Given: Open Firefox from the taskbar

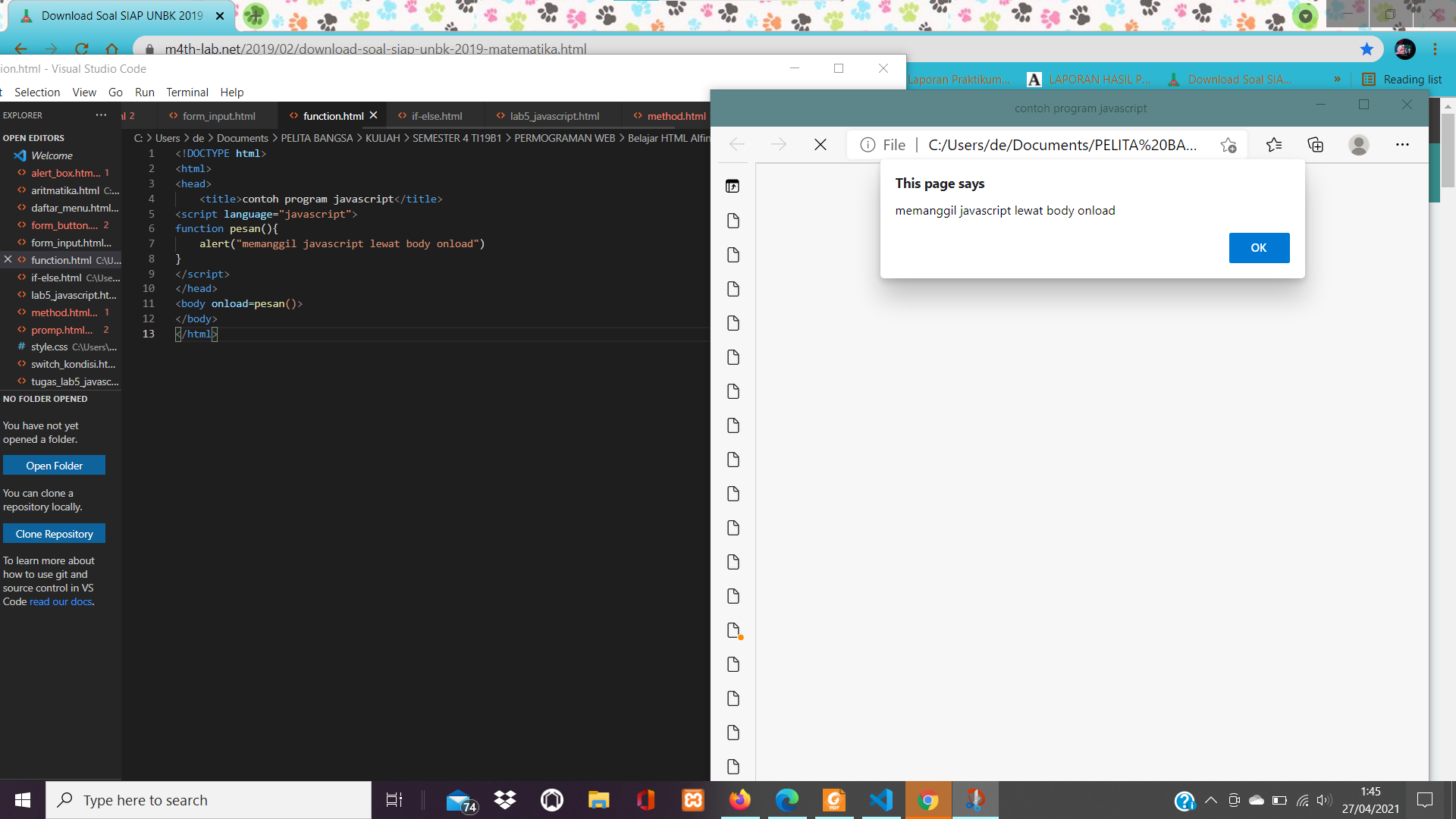Looking at the screenshot, I should pyautogui.click(x=739, y=800).
